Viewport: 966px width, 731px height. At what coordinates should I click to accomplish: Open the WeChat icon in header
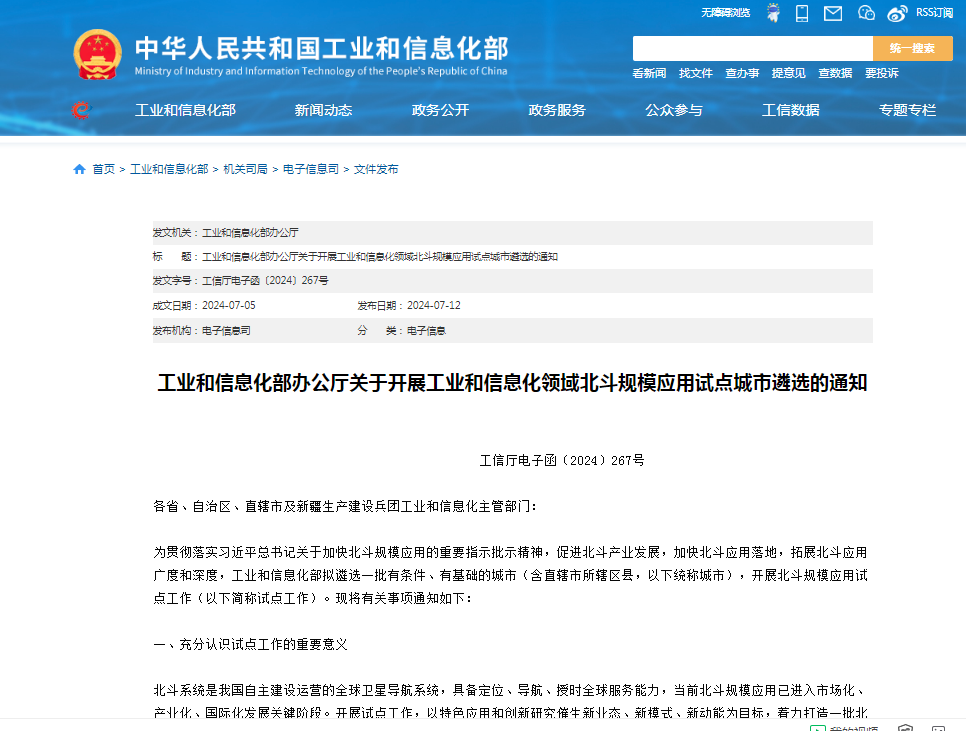pyautogui.click(x=866, y=13)
